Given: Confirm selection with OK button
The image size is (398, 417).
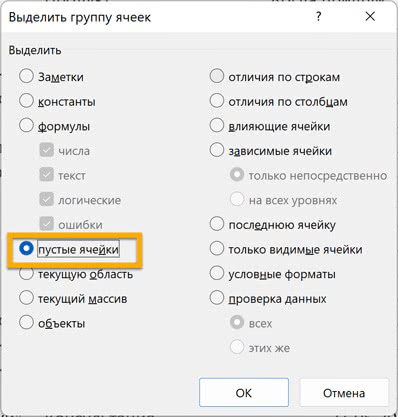Looking at the screenshot, I should coord(244,393).
